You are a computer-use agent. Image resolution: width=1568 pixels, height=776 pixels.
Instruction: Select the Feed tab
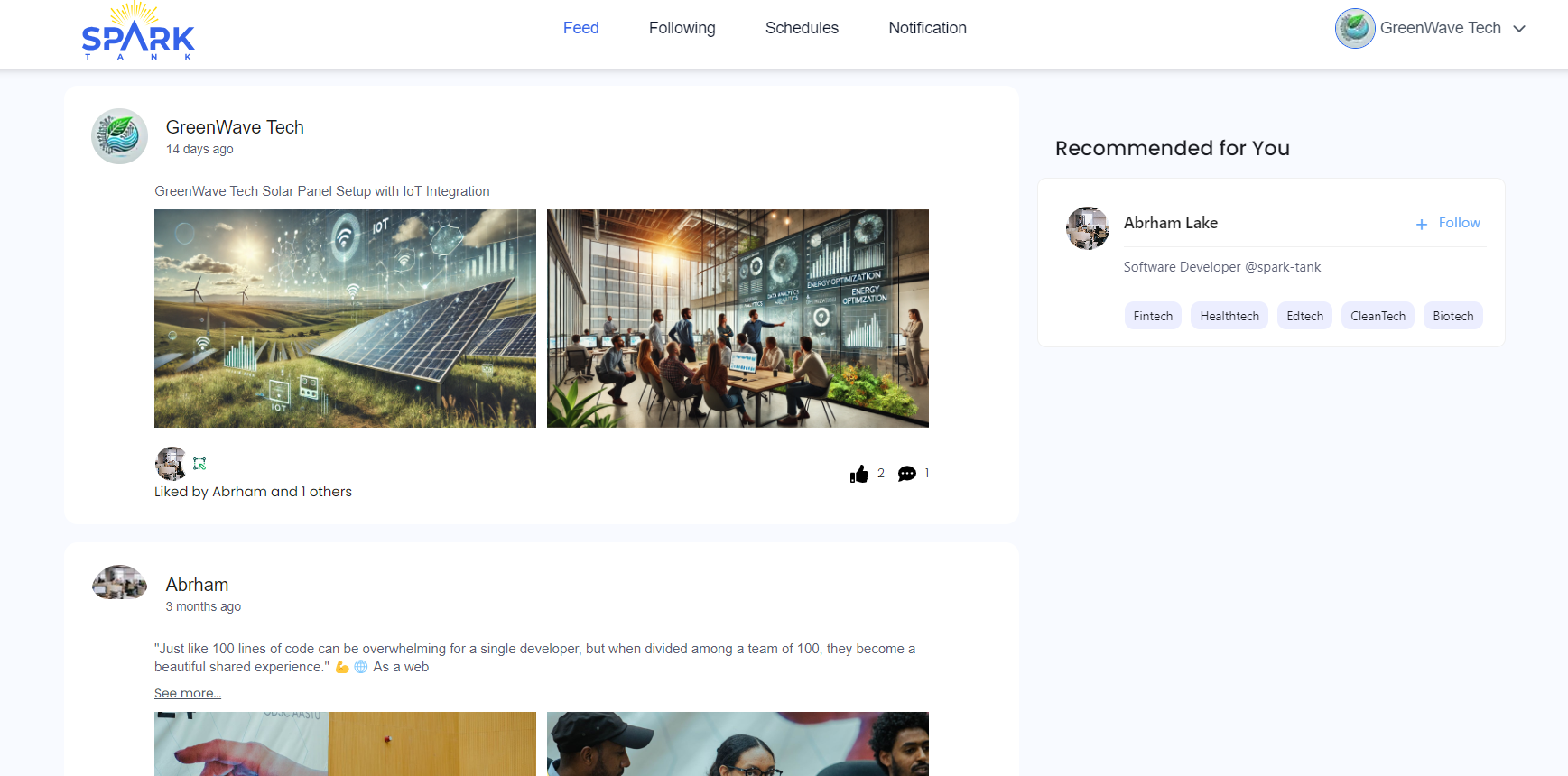coord(580,28)
